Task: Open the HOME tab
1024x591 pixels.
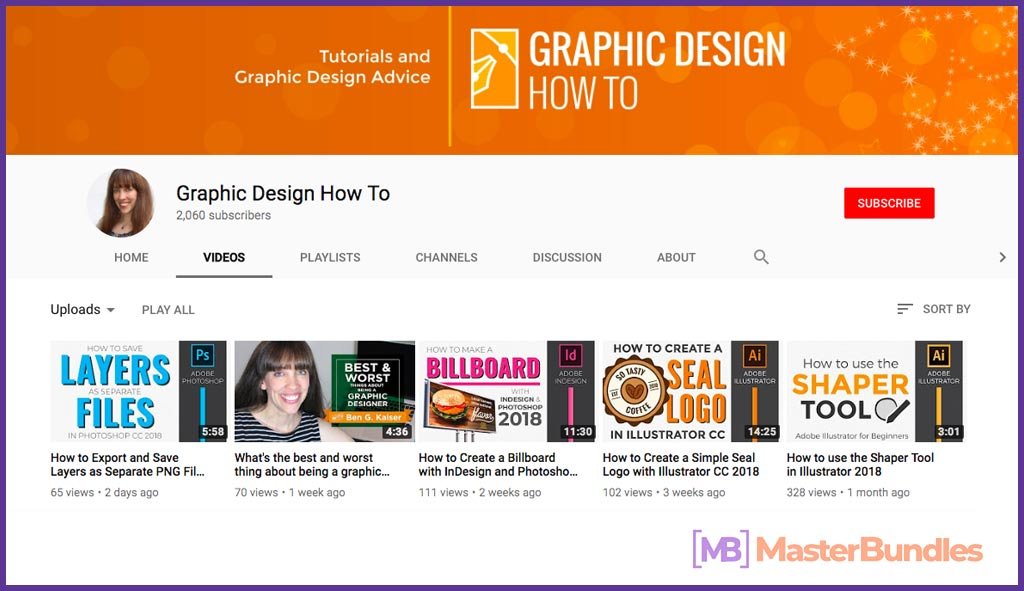Action: pos(131,257)
